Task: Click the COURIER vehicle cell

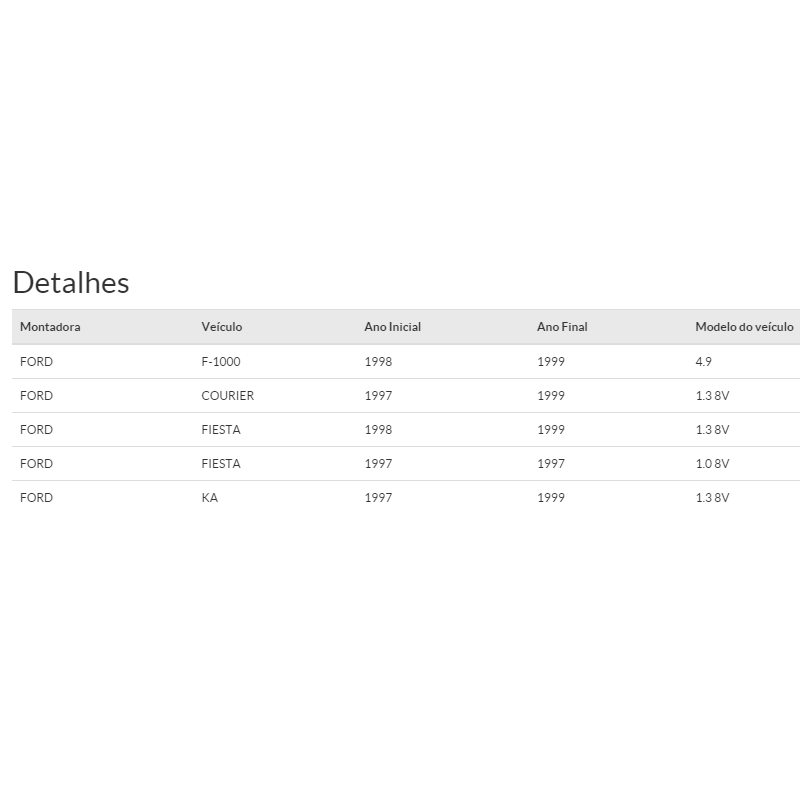Action: click(x=228, y=396)
